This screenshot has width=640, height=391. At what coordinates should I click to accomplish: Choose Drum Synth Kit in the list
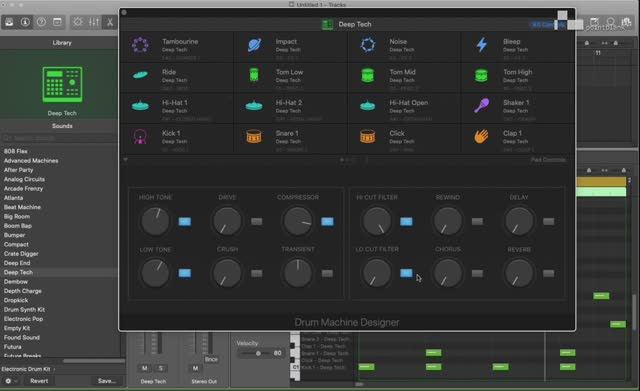24,309
